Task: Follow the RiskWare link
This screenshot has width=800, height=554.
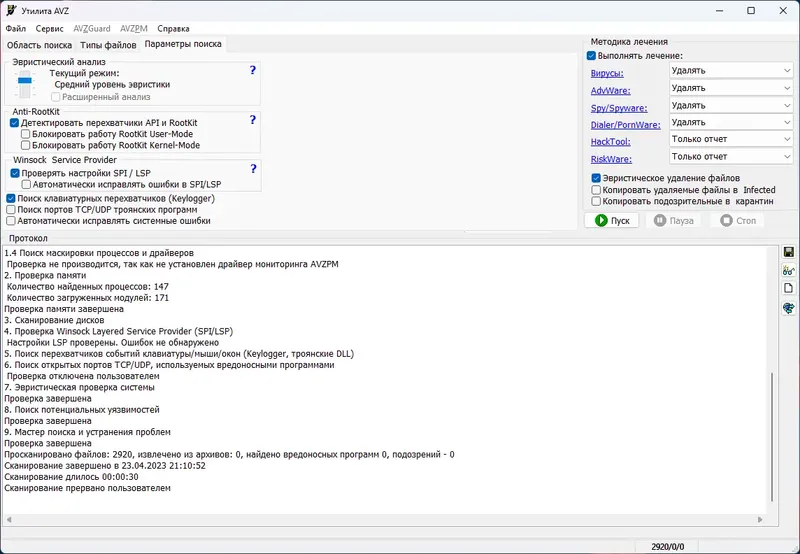Action: coord(611,159)
